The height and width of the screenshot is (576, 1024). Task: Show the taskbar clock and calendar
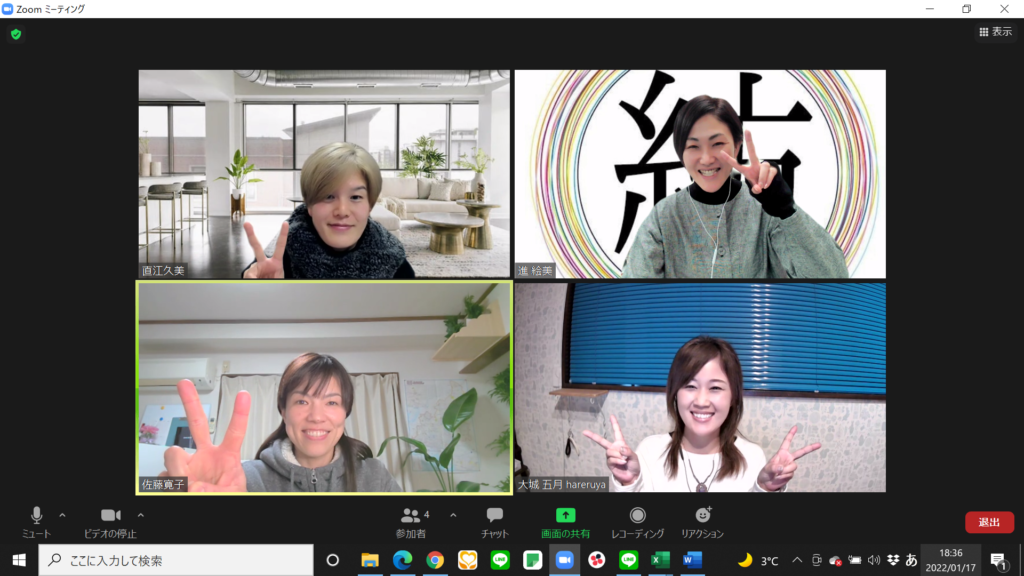950,560
